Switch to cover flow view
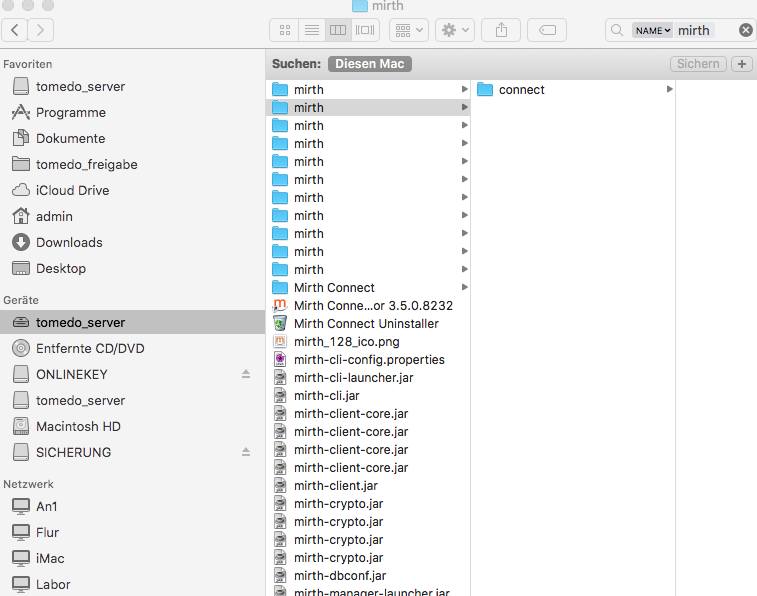Screen dimensions: 757x596 tap(365, 30)
